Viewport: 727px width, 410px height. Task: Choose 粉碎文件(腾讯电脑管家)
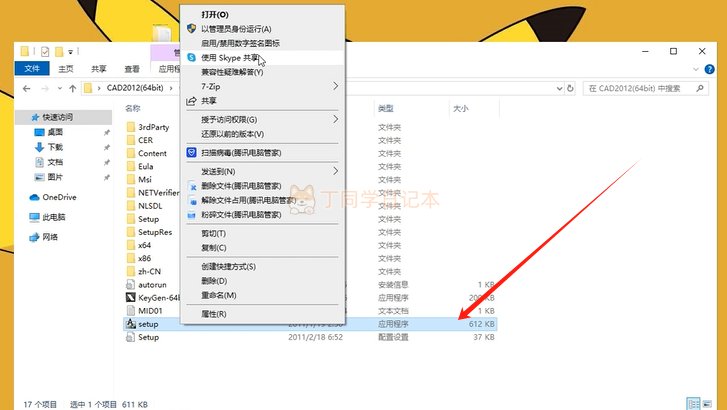click(x=262, y=215)
